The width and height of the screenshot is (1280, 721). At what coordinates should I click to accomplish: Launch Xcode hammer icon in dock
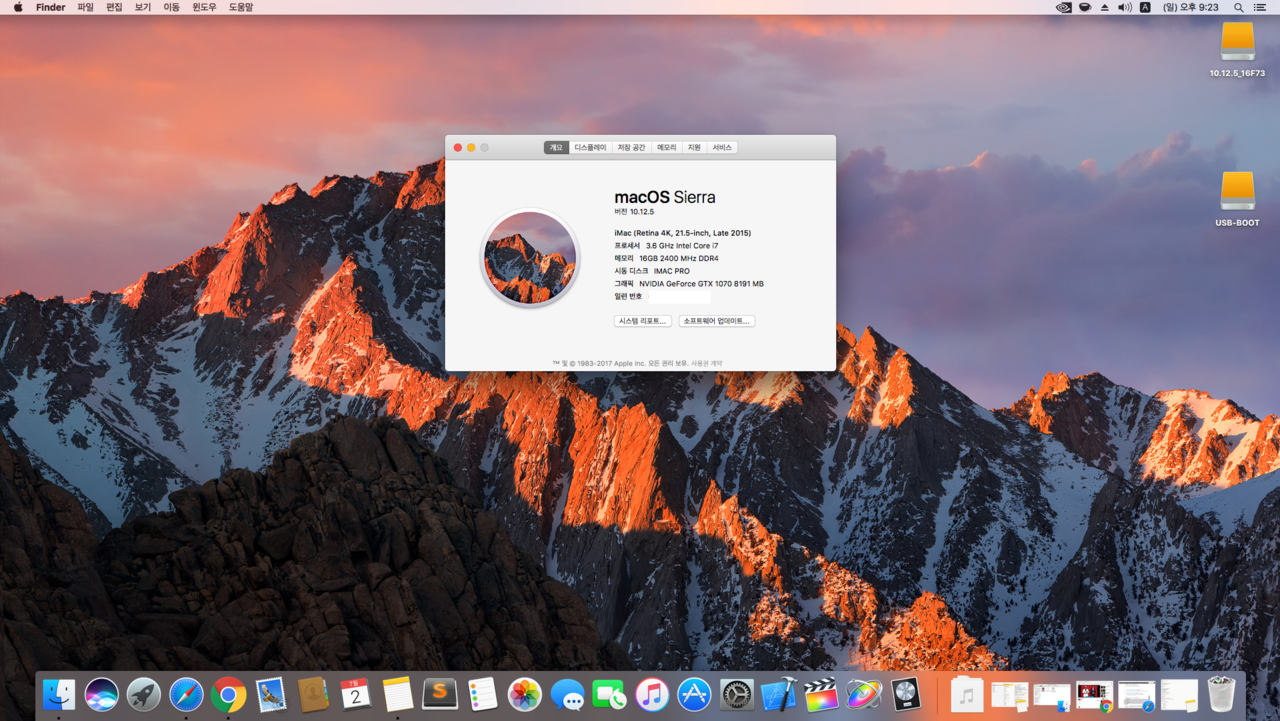(779, 694)
